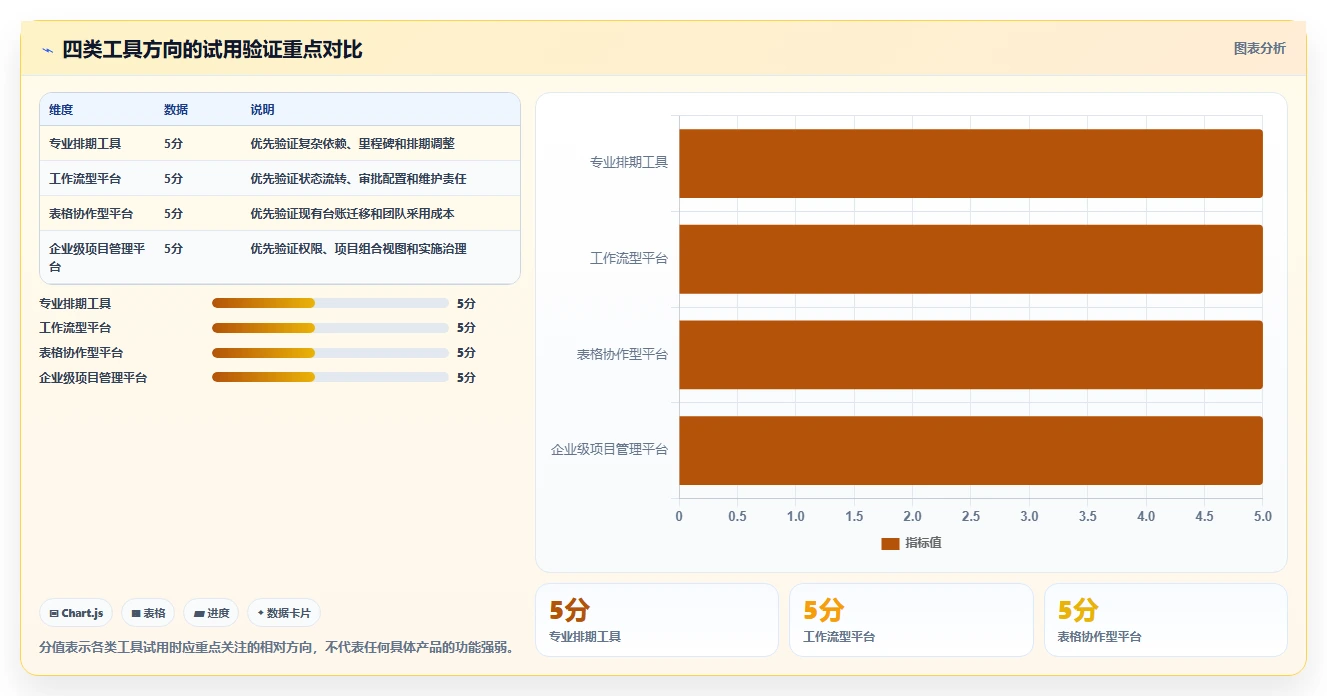Screen dimensions: 1327x696
Task: Click the 工作流型平台 chart bar
Action: pos(971,259)
